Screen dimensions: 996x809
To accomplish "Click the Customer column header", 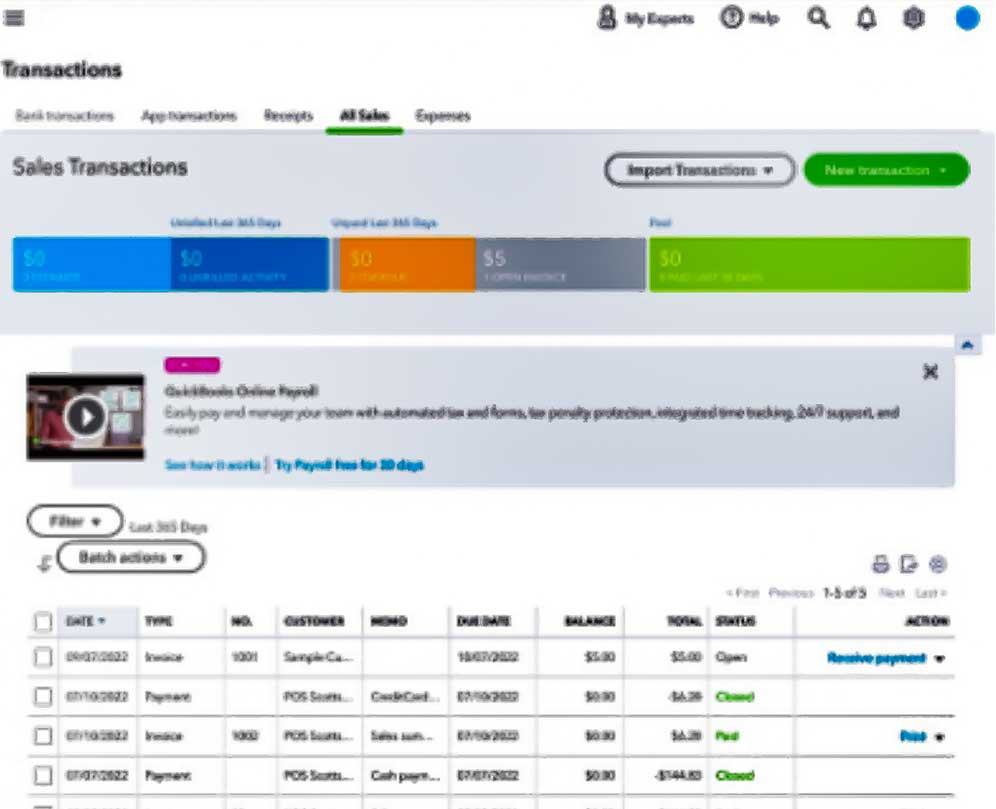I will [314, 621].
